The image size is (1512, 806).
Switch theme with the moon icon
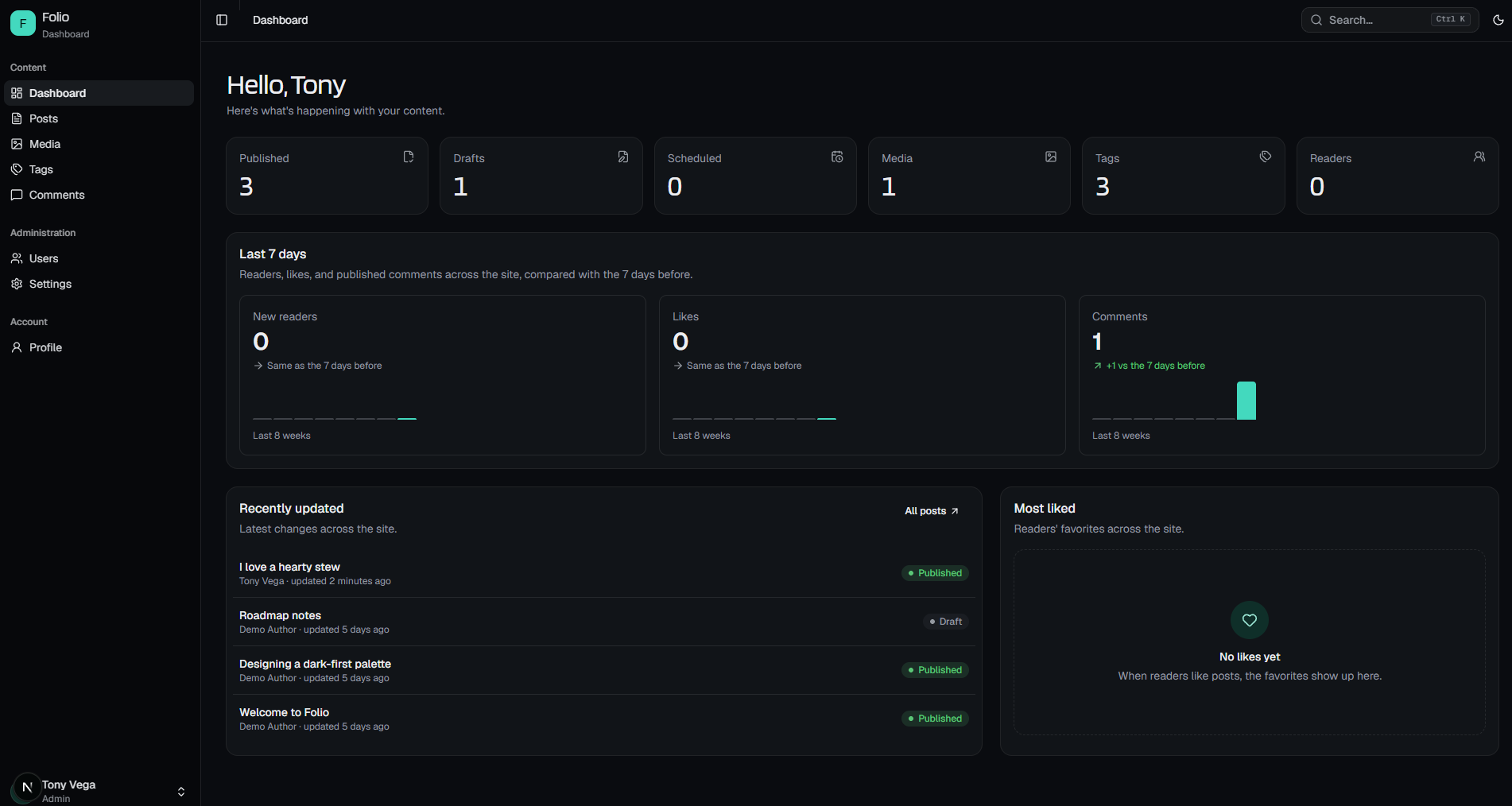coord(1498,20)
